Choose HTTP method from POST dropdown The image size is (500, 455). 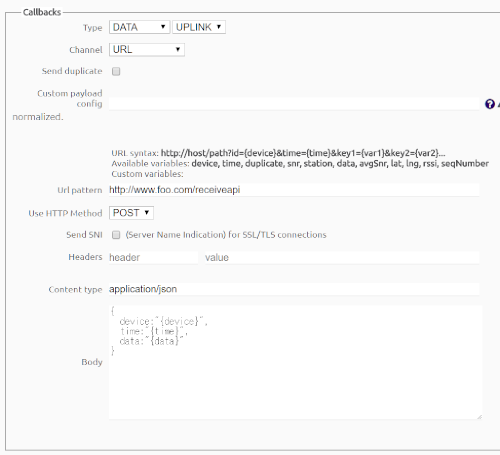[x=131, y=213]
